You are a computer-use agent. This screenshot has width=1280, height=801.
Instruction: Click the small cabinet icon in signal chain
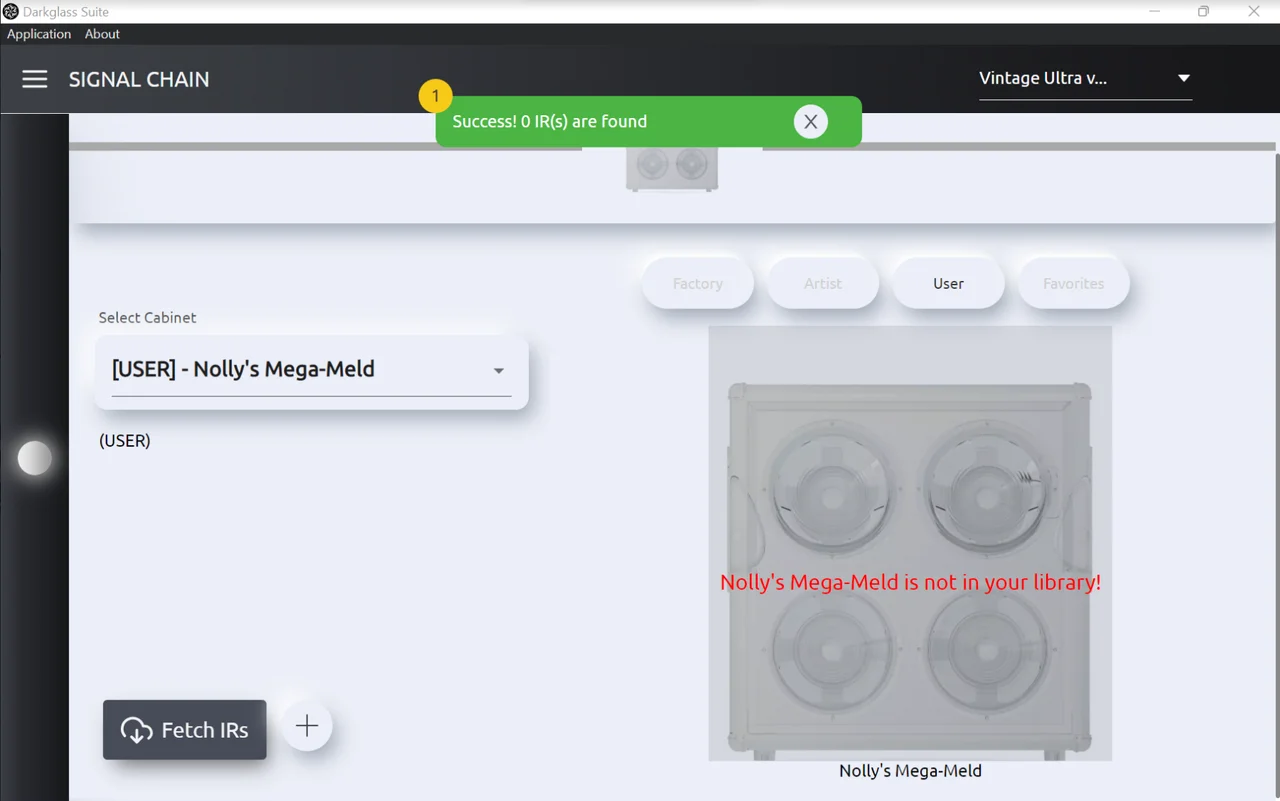pos(671,166)
